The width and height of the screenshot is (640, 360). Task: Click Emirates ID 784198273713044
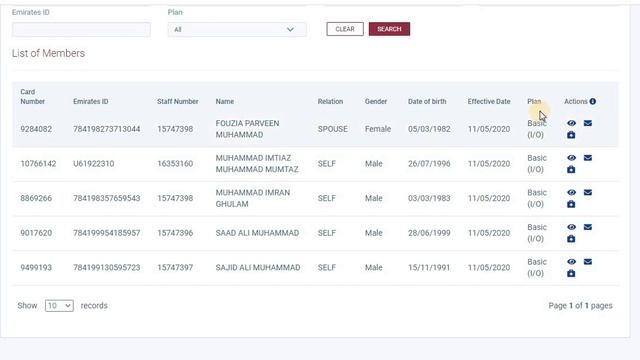click(107, 129)
